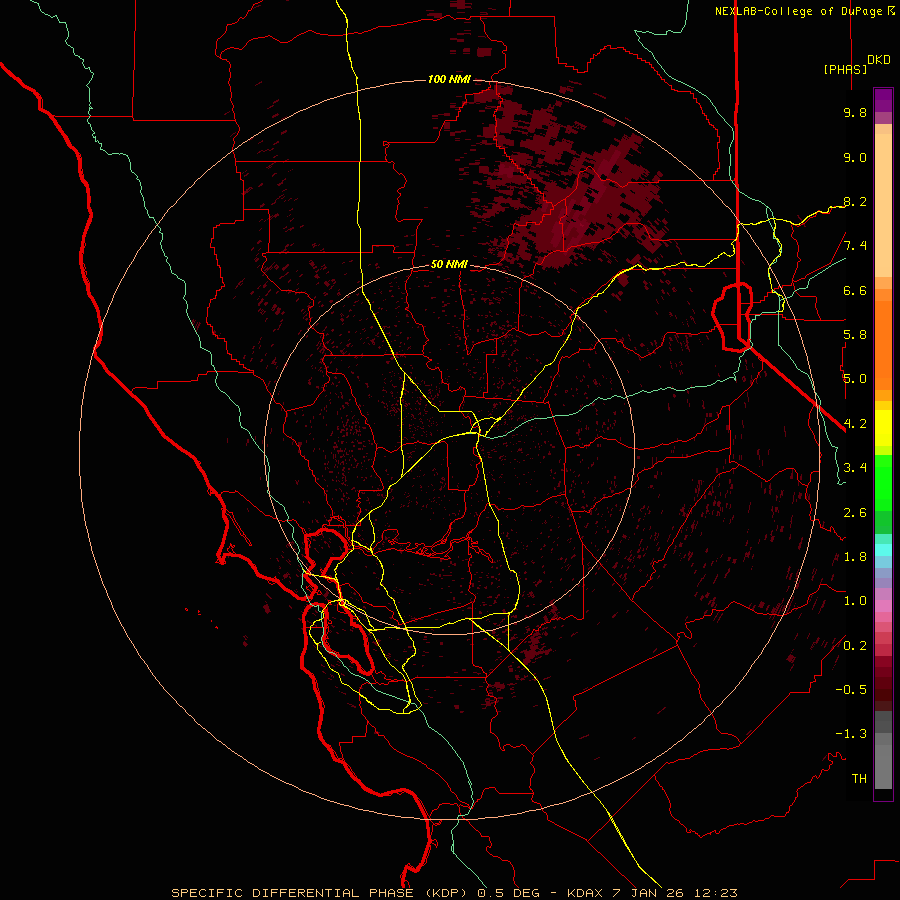Click the 50 NMI range ring label
Image resolution: width=900 pixels, height=900 pixels.
point(449,264)
